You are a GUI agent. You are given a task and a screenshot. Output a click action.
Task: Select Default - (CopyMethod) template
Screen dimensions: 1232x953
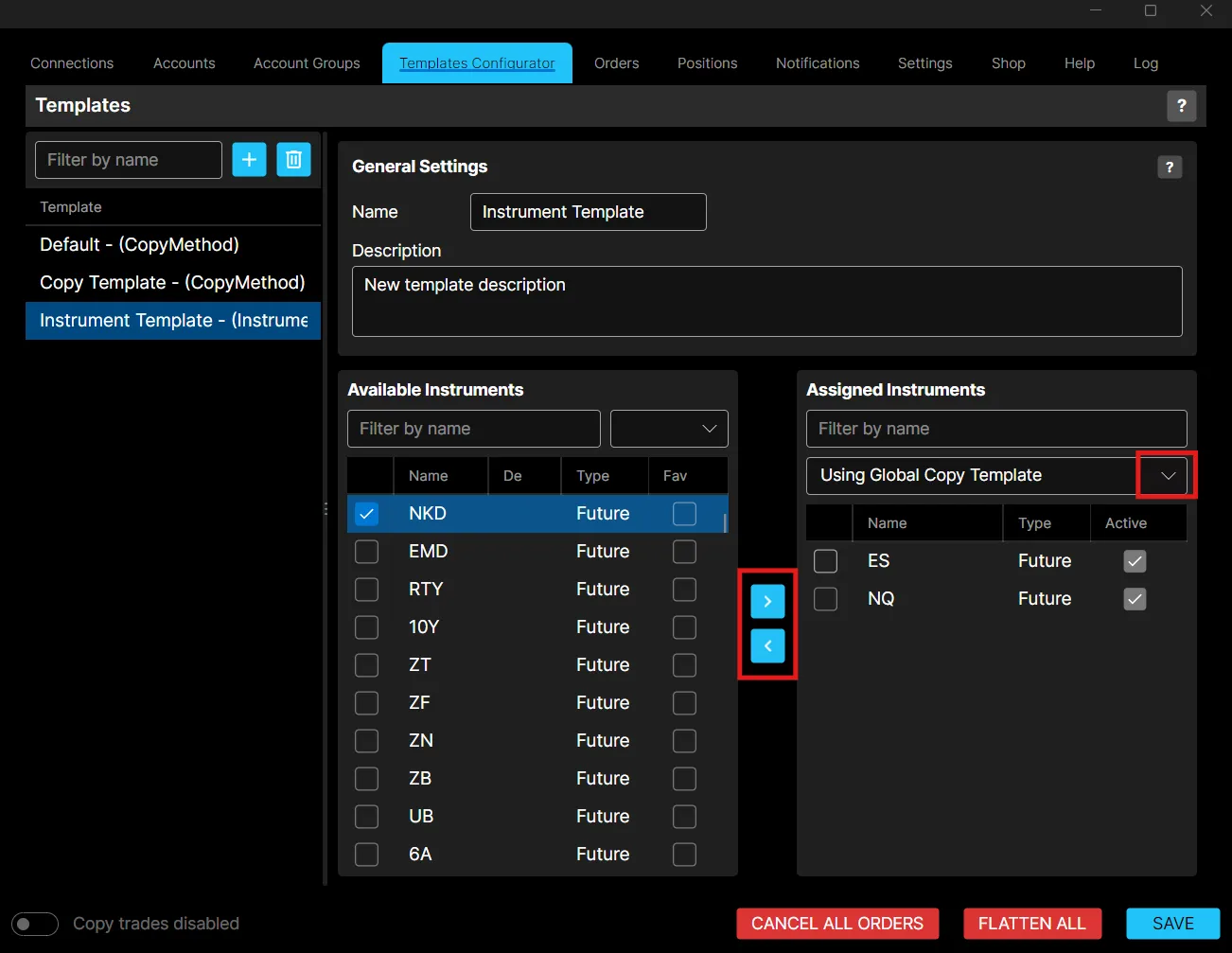coord(173,245)
